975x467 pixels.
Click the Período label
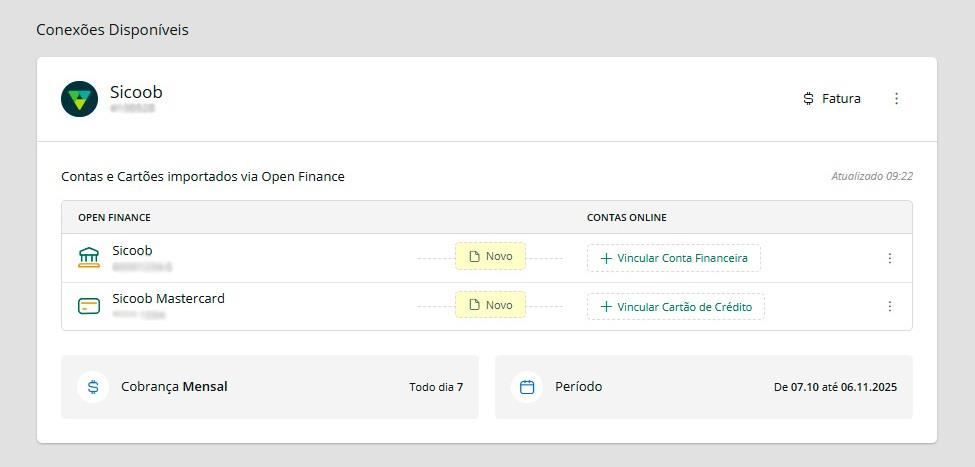click(578, 387)
